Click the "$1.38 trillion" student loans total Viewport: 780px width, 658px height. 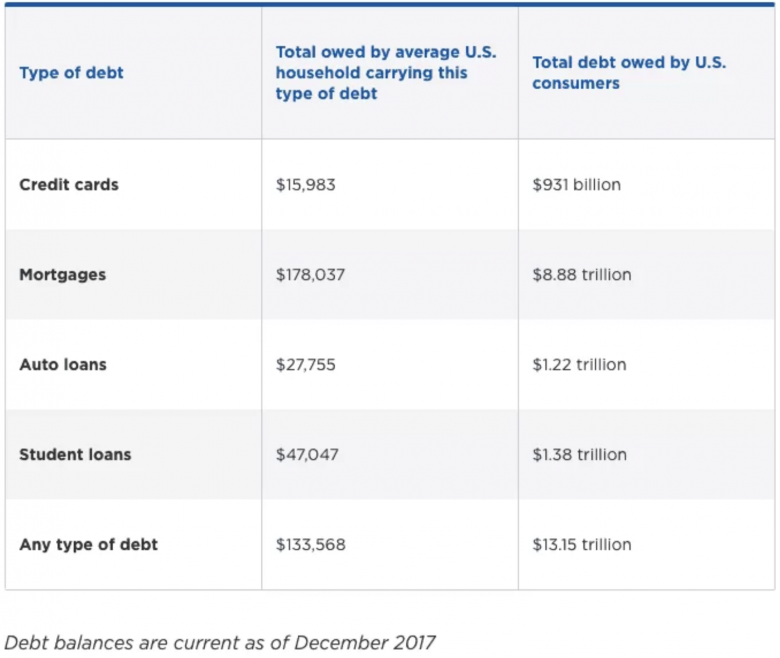[580, 455]
